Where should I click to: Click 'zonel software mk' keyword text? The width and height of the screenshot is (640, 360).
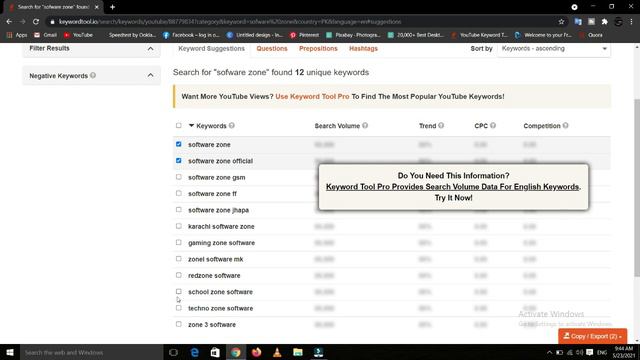[216, 259]
